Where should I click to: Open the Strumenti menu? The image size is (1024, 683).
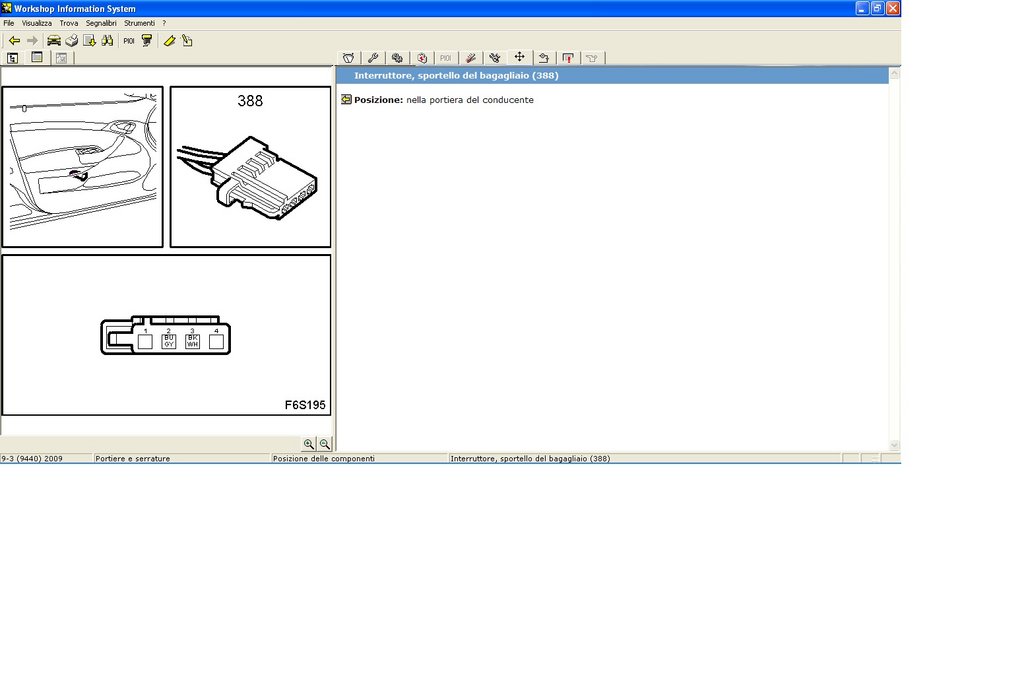pyautogui.click(x=140, y=23)
